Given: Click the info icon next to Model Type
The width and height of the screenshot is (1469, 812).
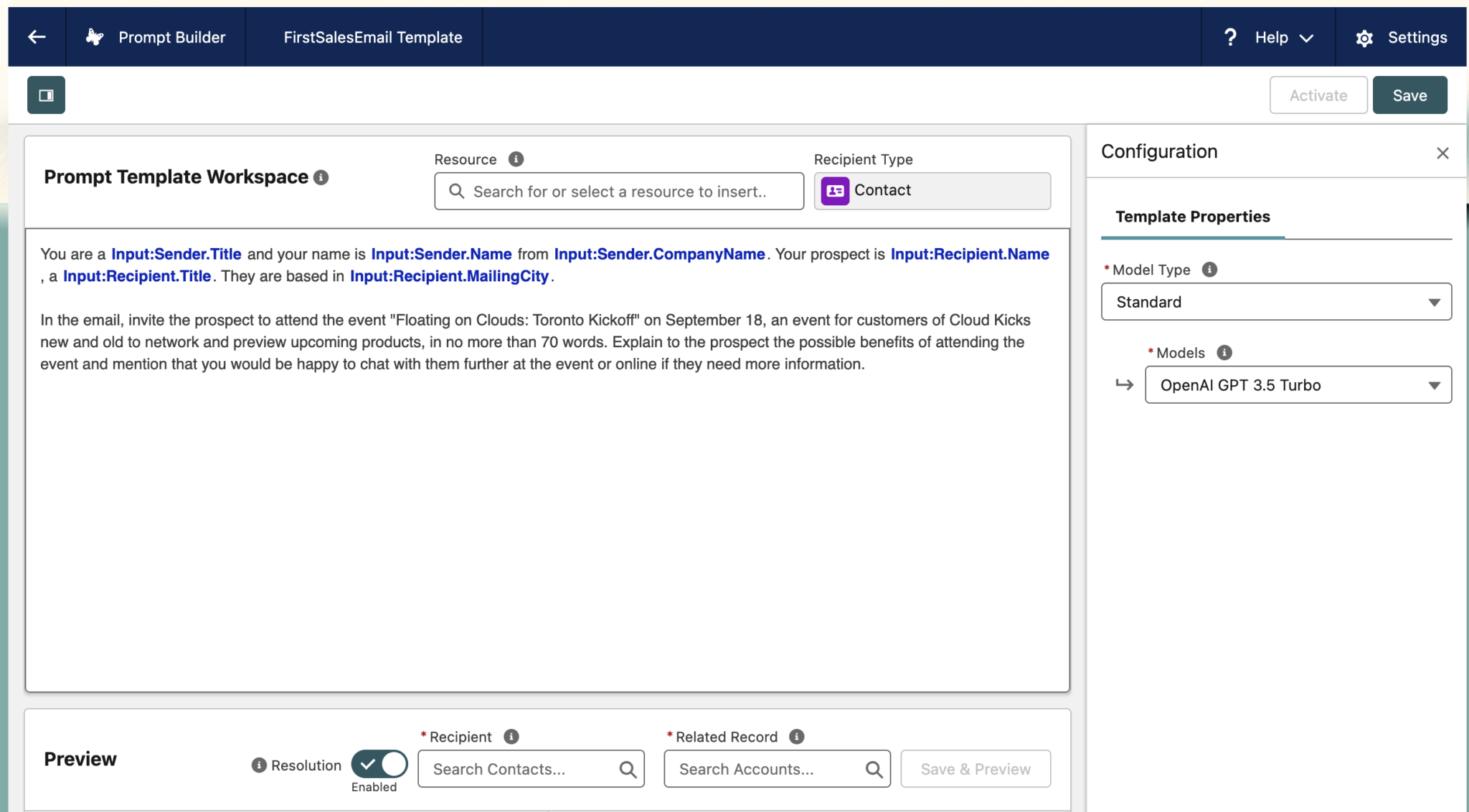Looking at the screenshot, I should coord(1209,269).
